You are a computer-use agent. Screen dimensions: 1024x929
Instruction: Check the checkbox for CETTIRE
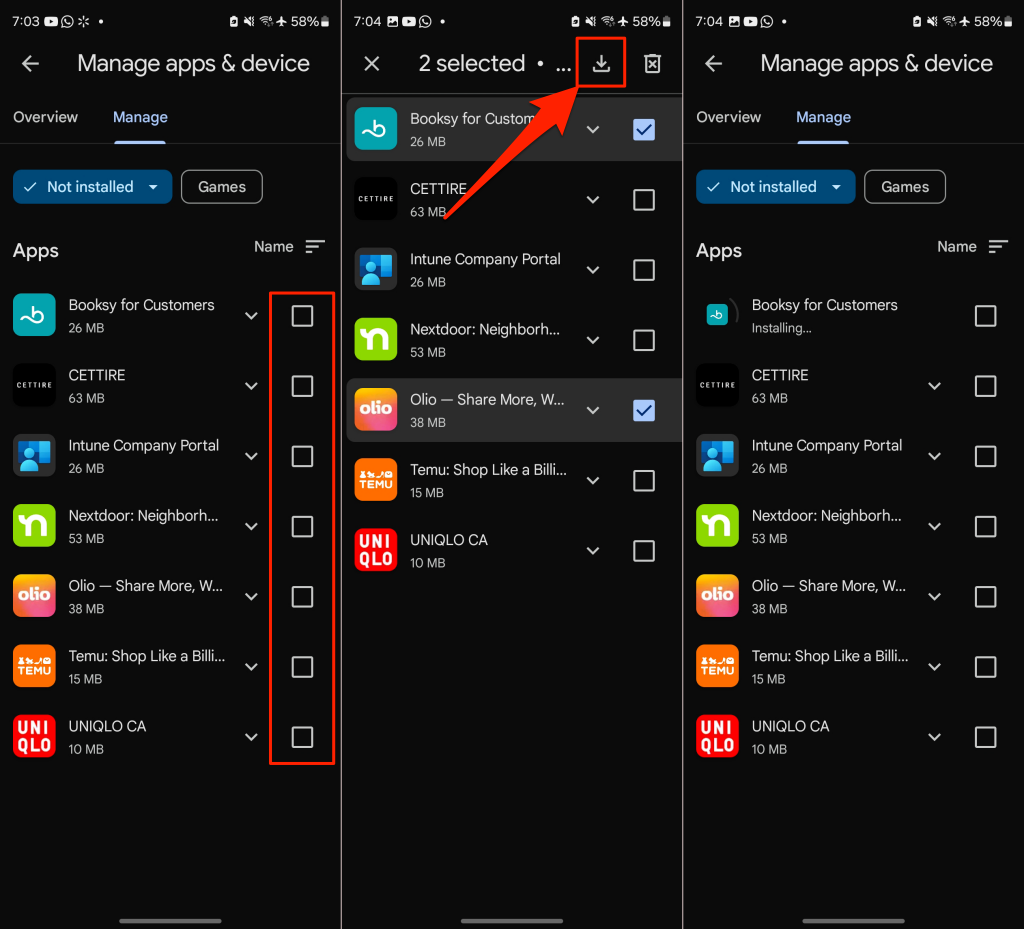(643, 199)
